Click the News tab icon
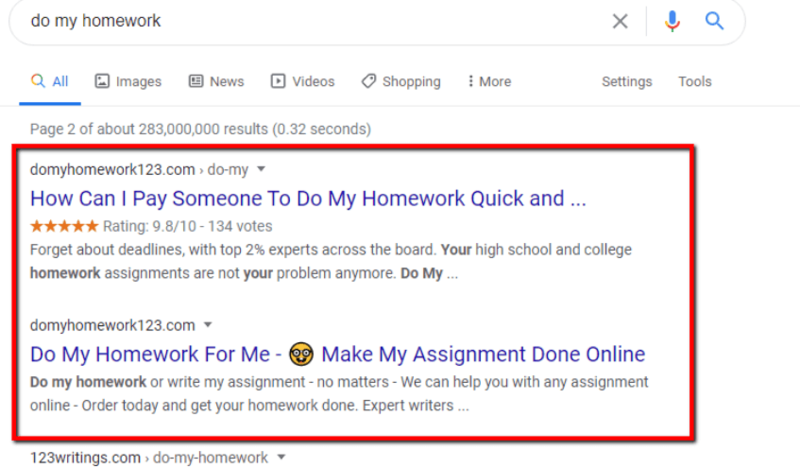Screen dimensions: 800x468 (x=196, y=81)
